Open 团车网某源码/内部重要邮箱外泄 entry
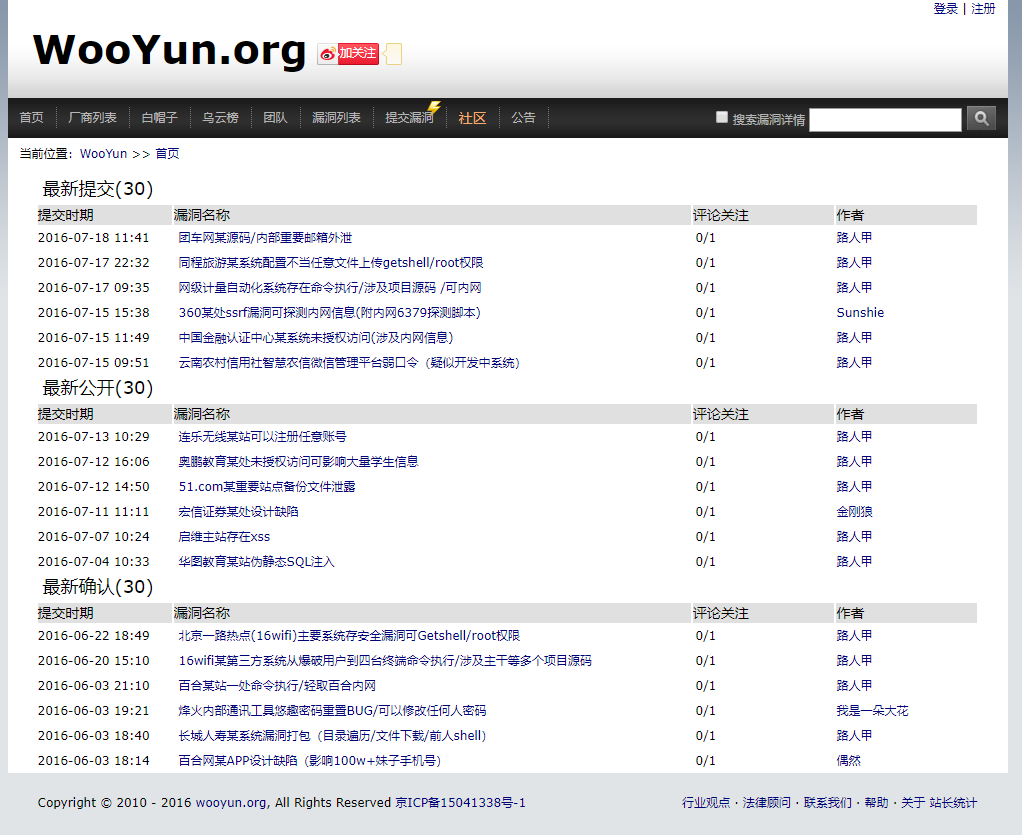Image resolution: width=1022 pixels, height=835 pixels. (265, 238)
